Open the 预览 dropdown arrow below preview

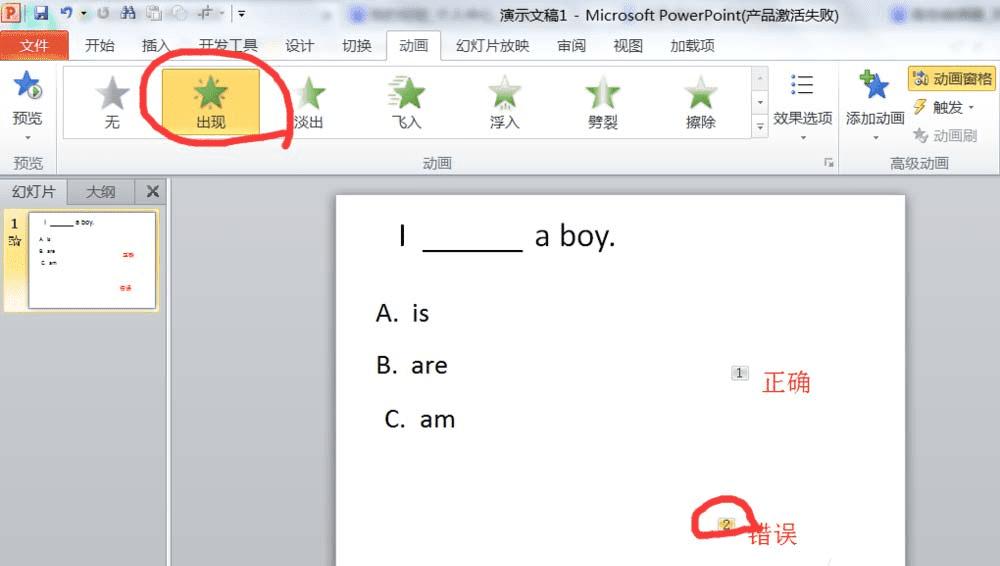point(27,137)
